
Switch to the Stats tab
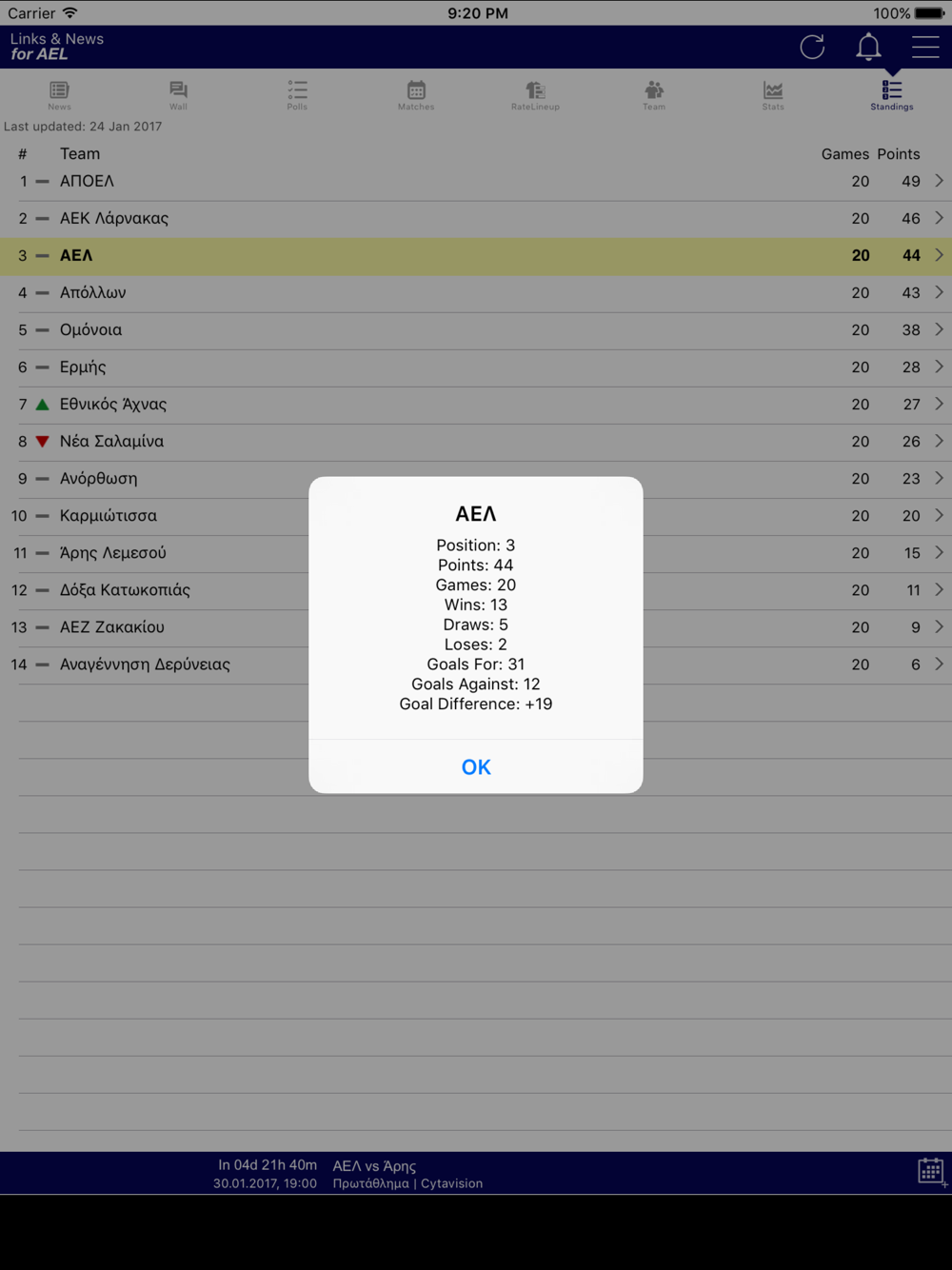coord(773,95)
